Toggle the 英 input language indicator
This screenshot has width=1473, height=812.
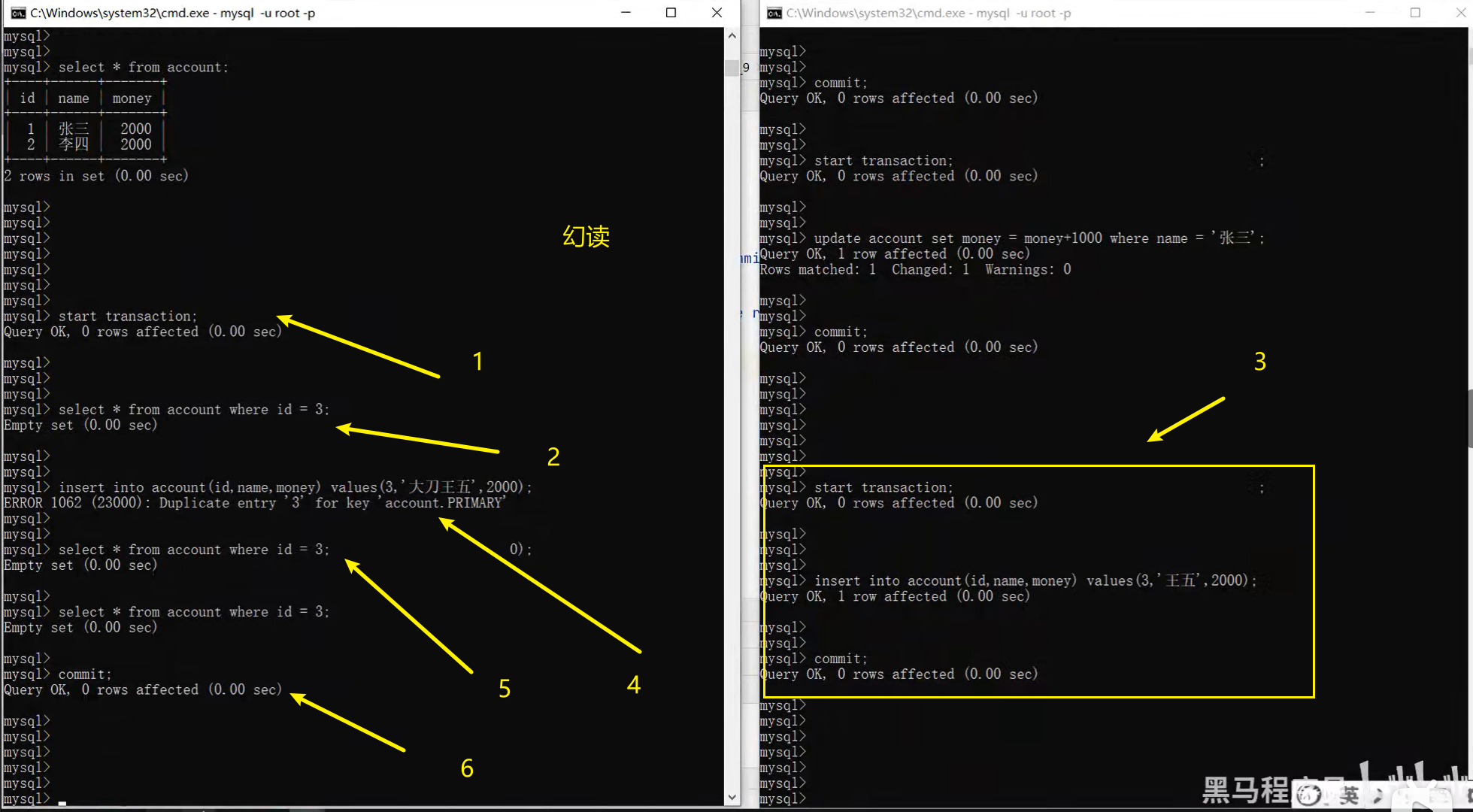[1350, 795]
